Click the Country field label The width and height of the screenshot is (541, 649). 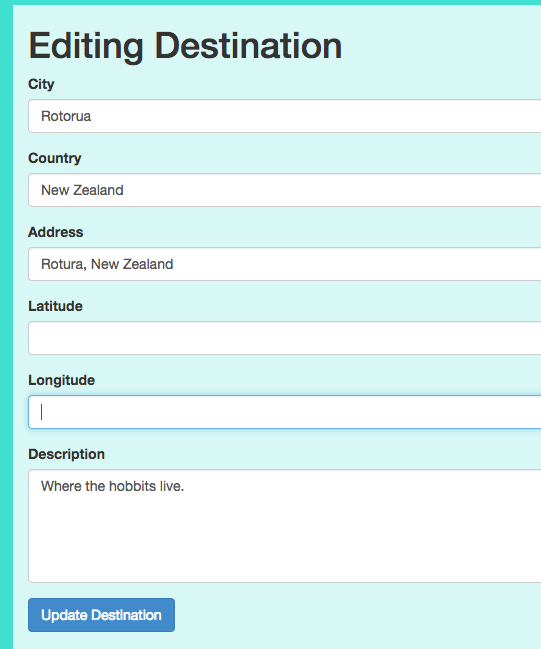click(55, 158)
